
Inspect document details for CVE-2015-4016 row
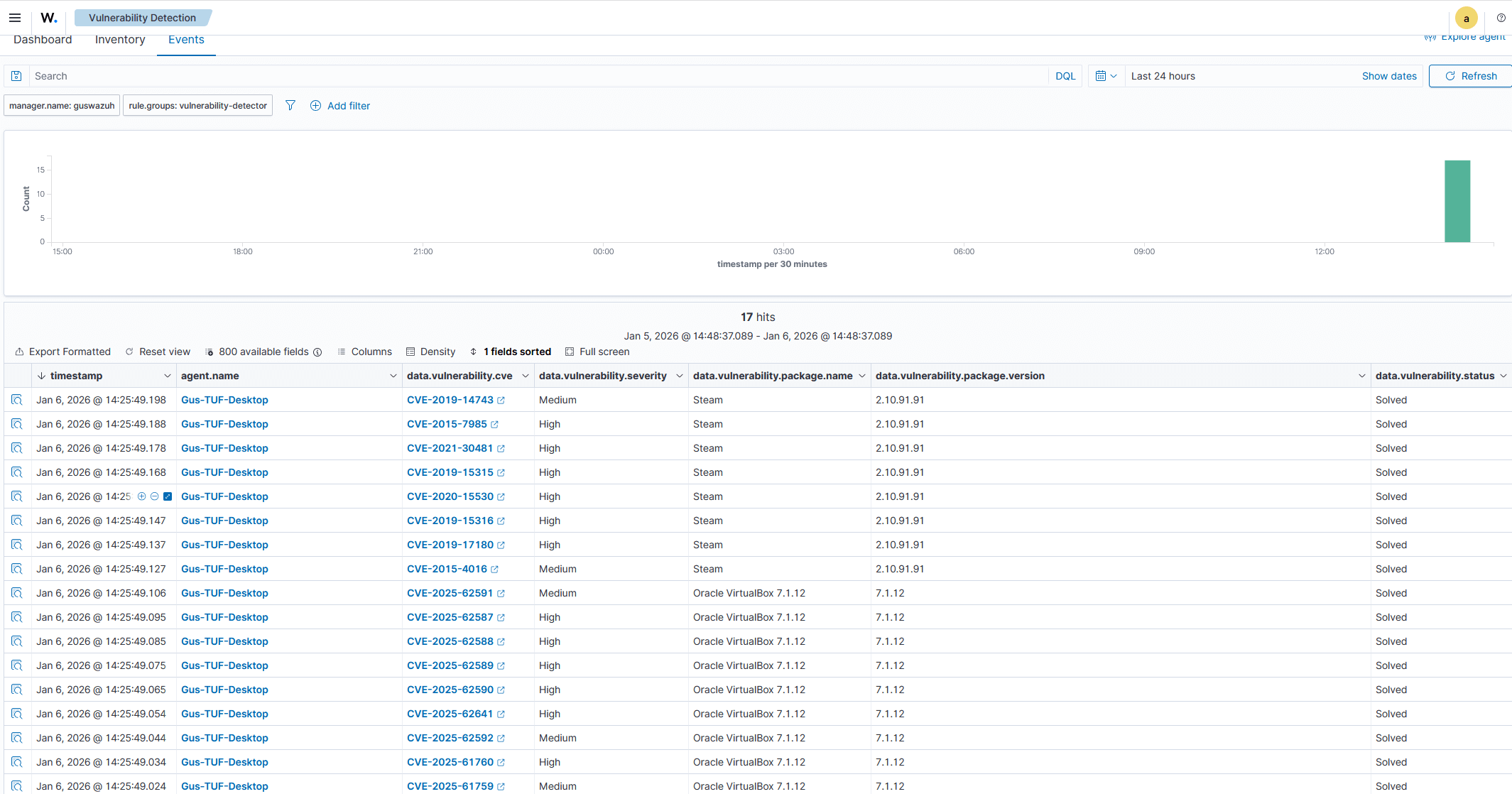click(17, 569)
